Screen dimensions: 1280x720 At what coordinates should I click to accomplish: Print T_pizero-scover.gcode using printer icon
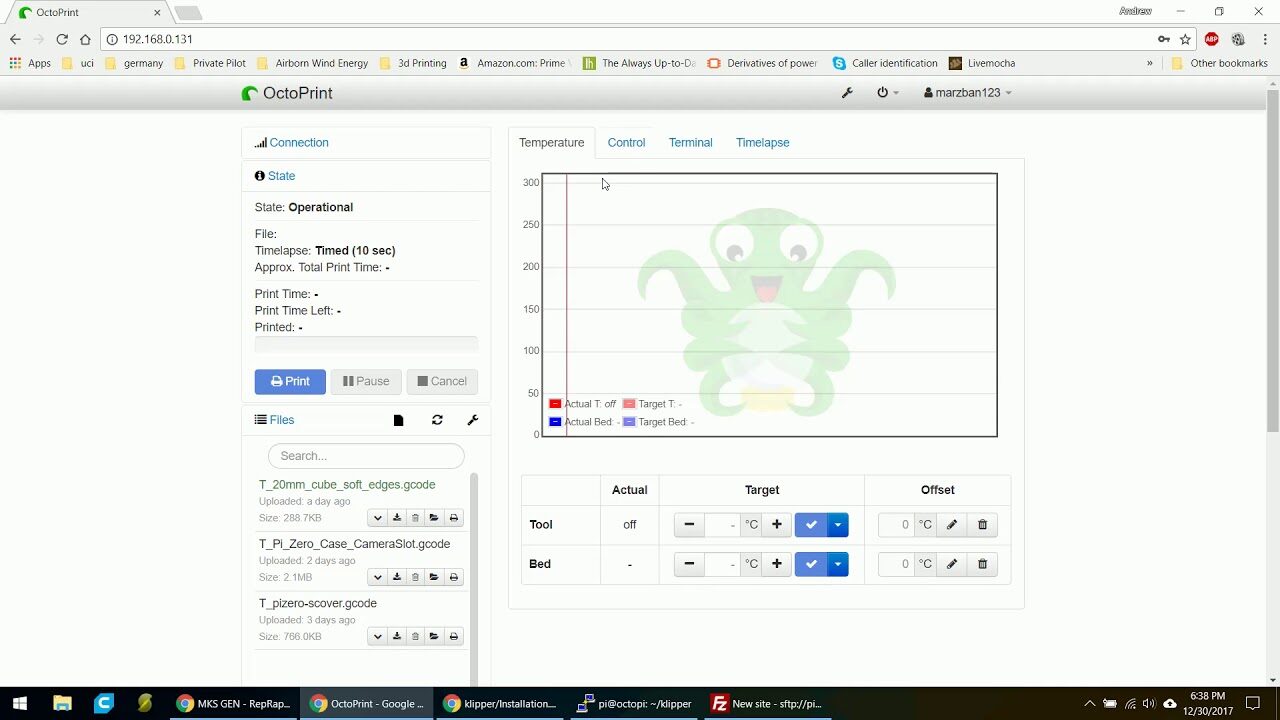(x=453, y=637)
